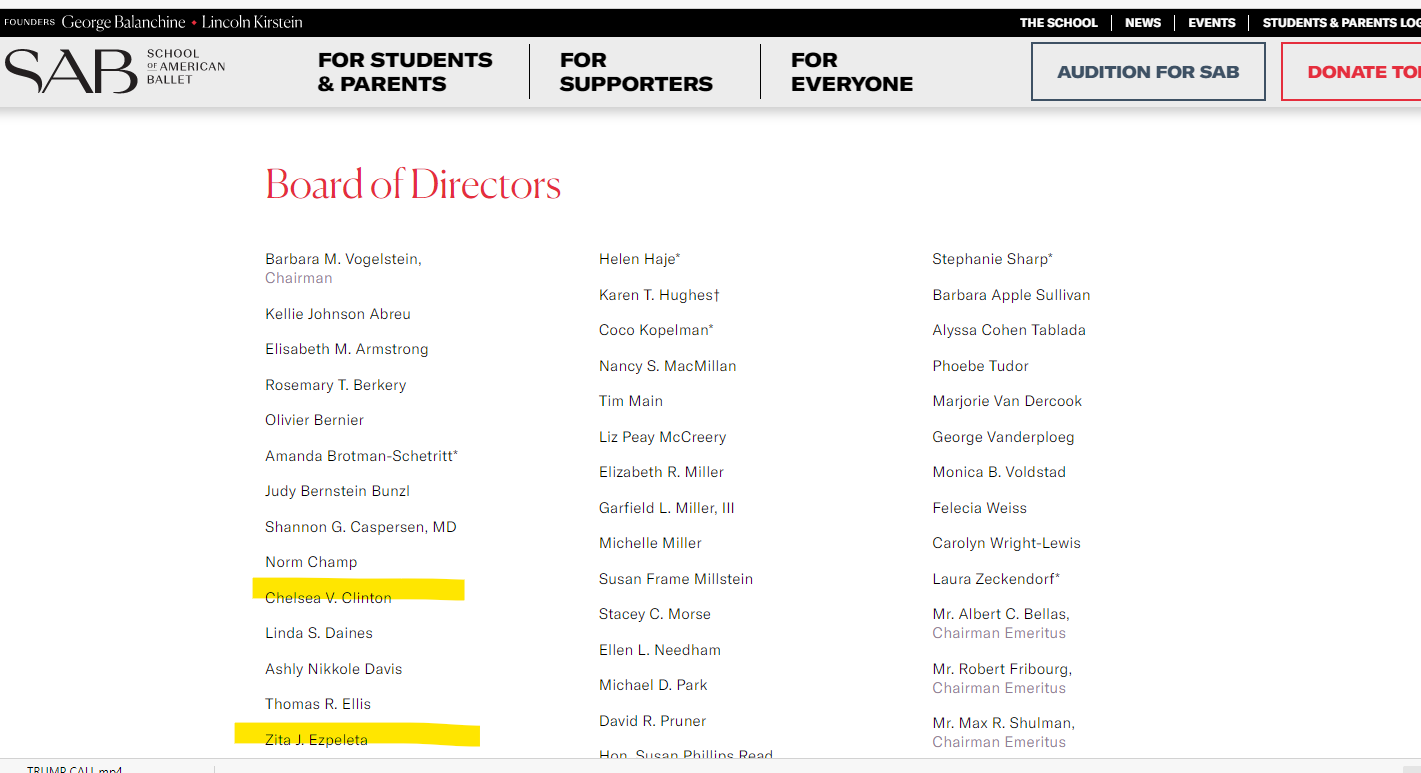Click the Audition for SAB button

[1148, 72]
